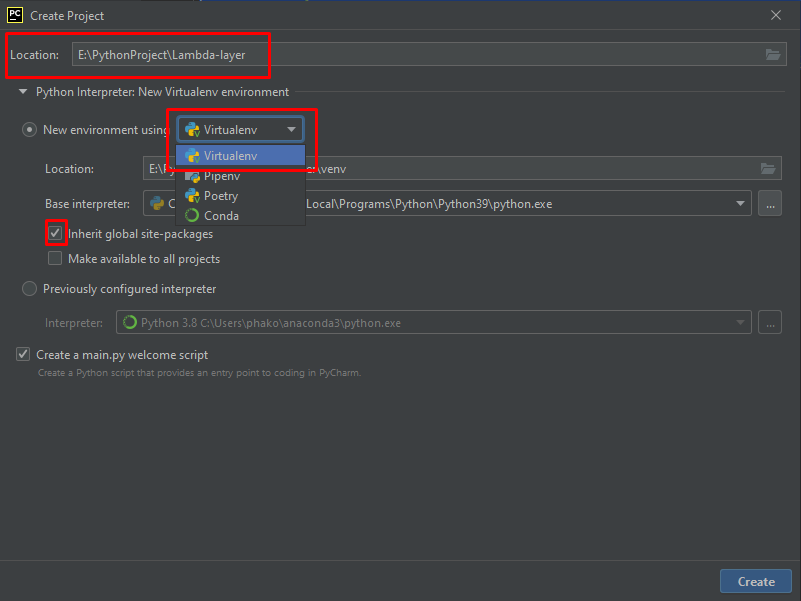Expand the previously configured Interpreter dropdown
The width and height of the screenshot is (801, 601).
pyautogui.click(x=740, y=323)
